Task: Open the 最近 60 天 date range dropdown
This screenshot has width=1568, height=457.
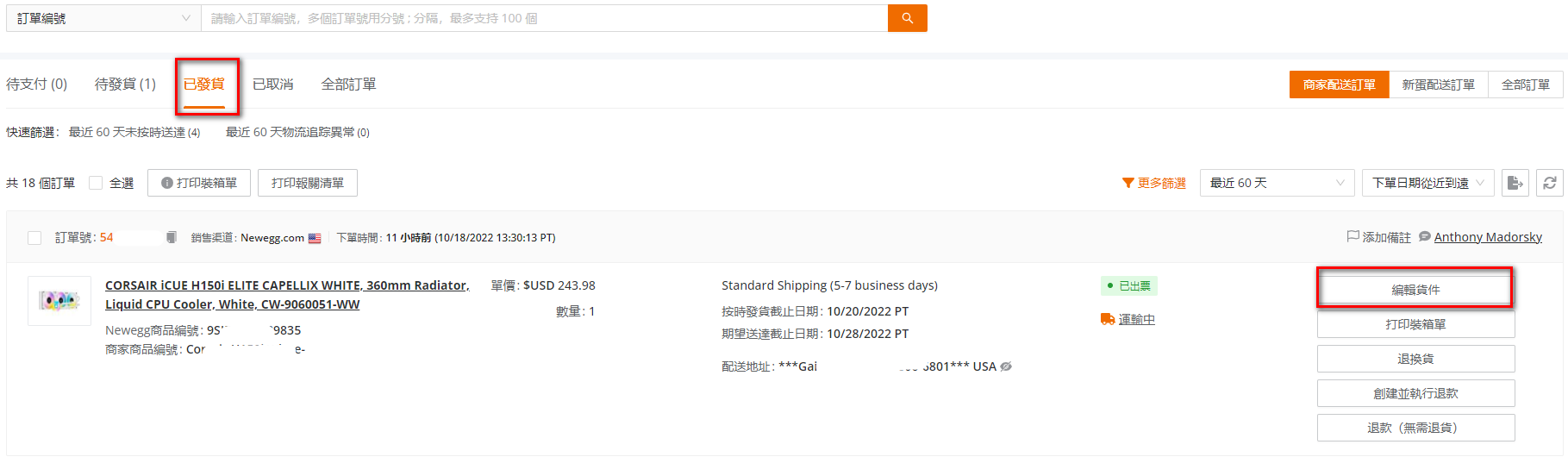Action: [1277, 183]
